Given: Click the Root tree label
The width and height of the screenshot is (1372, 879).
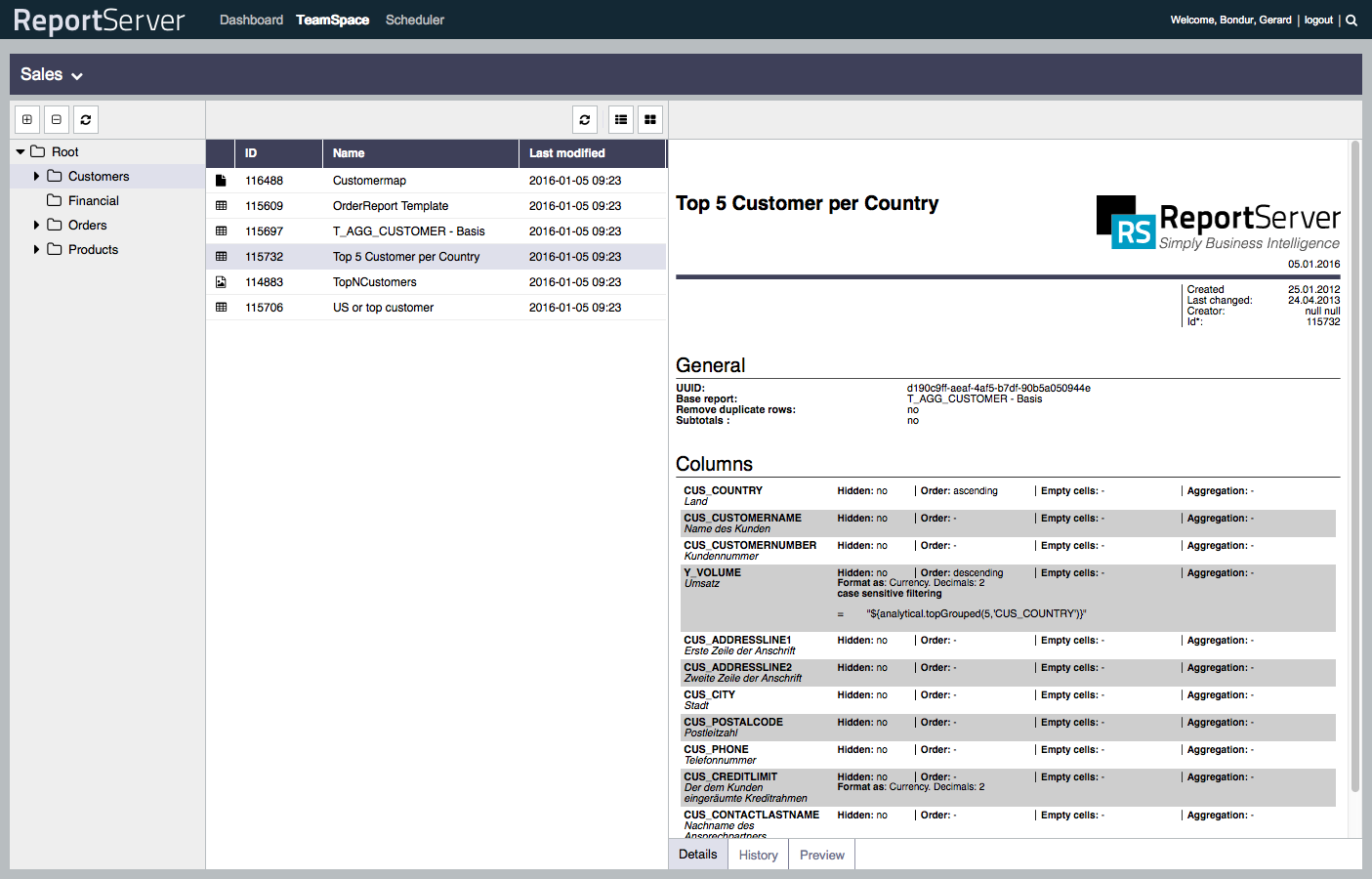Looking at the screenshot, I should (65, 151).
